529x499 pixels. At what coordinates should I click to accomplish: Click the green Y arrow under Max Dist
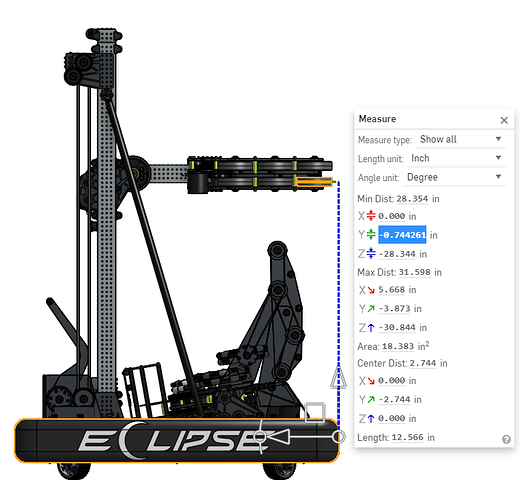coord(371,309)
